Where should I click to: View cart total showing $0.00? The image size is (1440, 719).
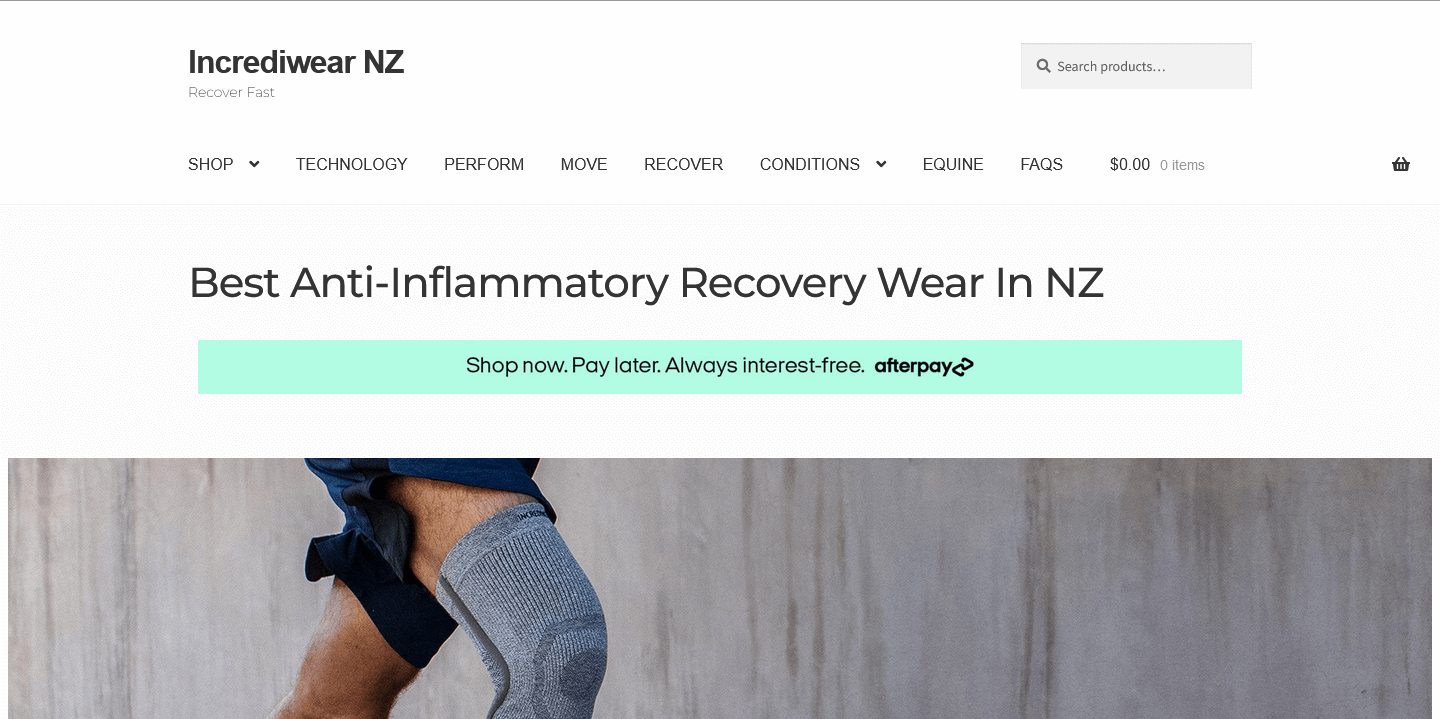click(1130, 165)
